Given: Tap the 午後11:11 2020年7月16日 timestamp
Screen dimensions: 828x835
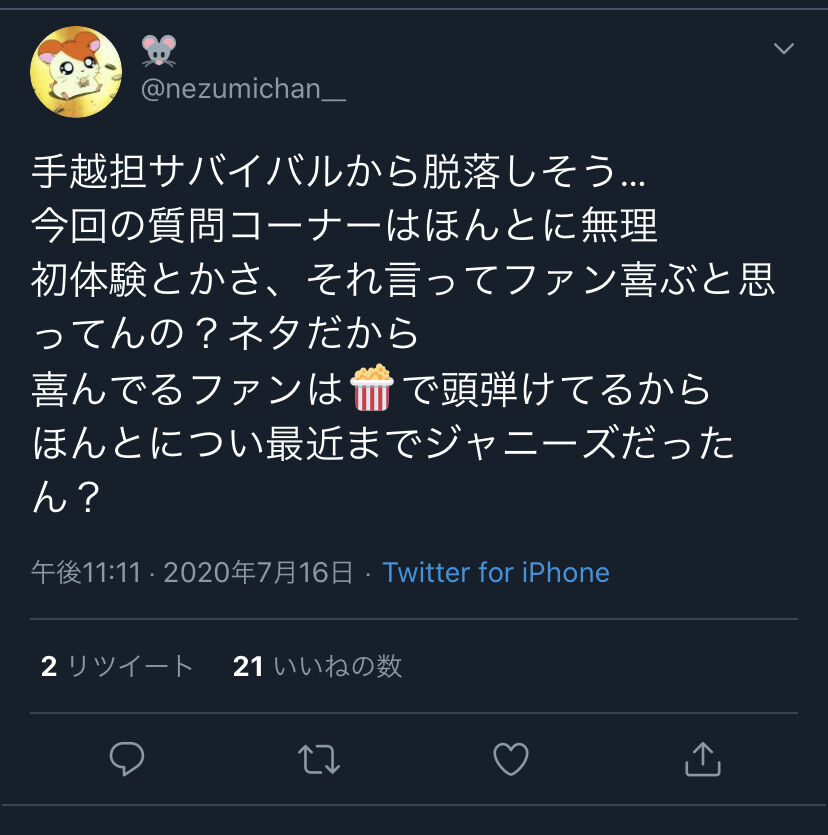Looking at the screenshot, I should [192, 572].
